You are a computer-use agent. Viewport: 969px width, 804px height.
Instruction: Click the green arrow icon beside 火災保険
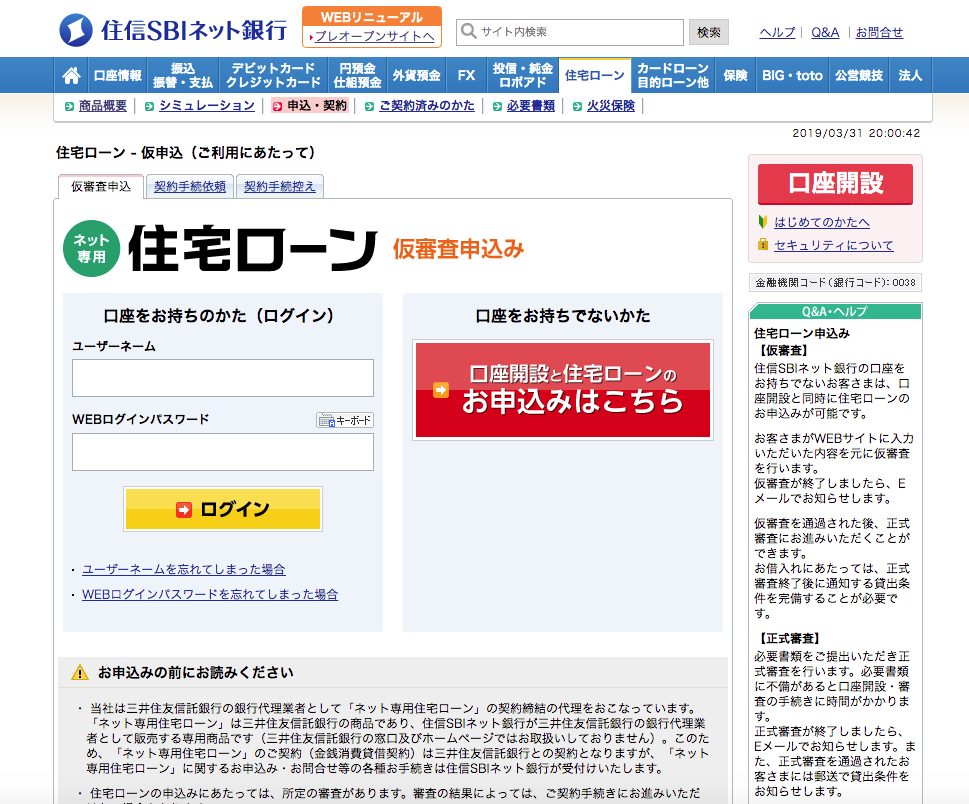coord(577,106)
